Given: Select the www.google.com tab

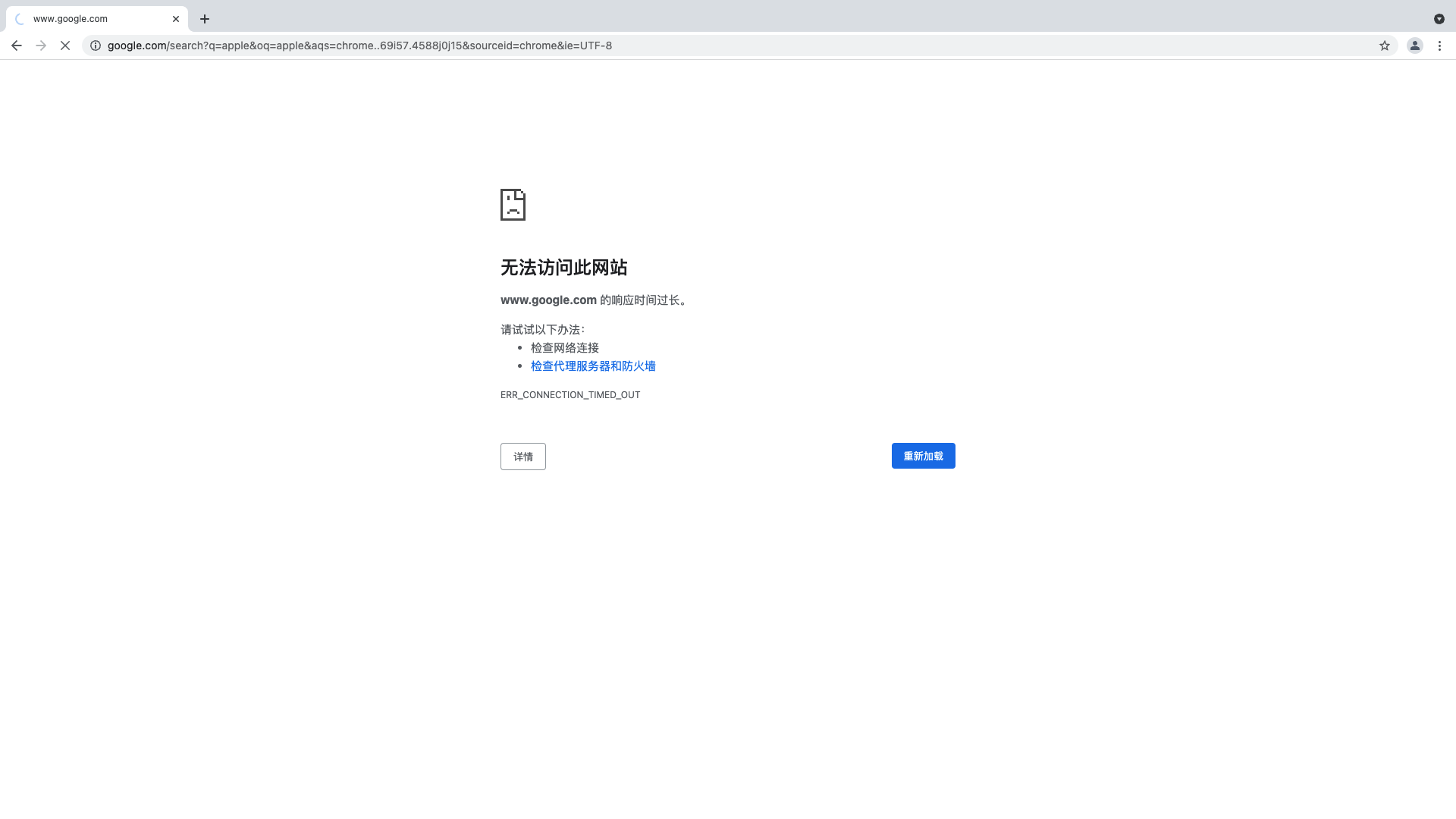Looking at the screenshot, I should click(91, 19).
